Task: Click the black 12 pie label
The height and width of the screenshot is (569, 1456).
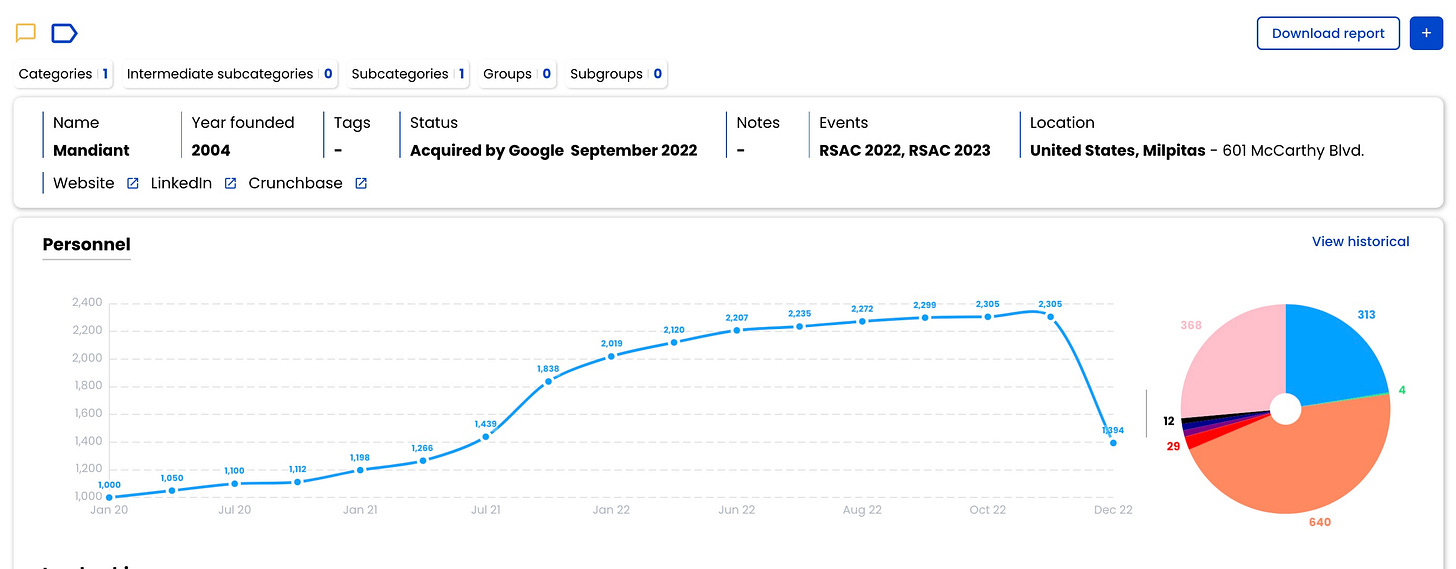Action: pyautogui.click(x=1169, y=421)
